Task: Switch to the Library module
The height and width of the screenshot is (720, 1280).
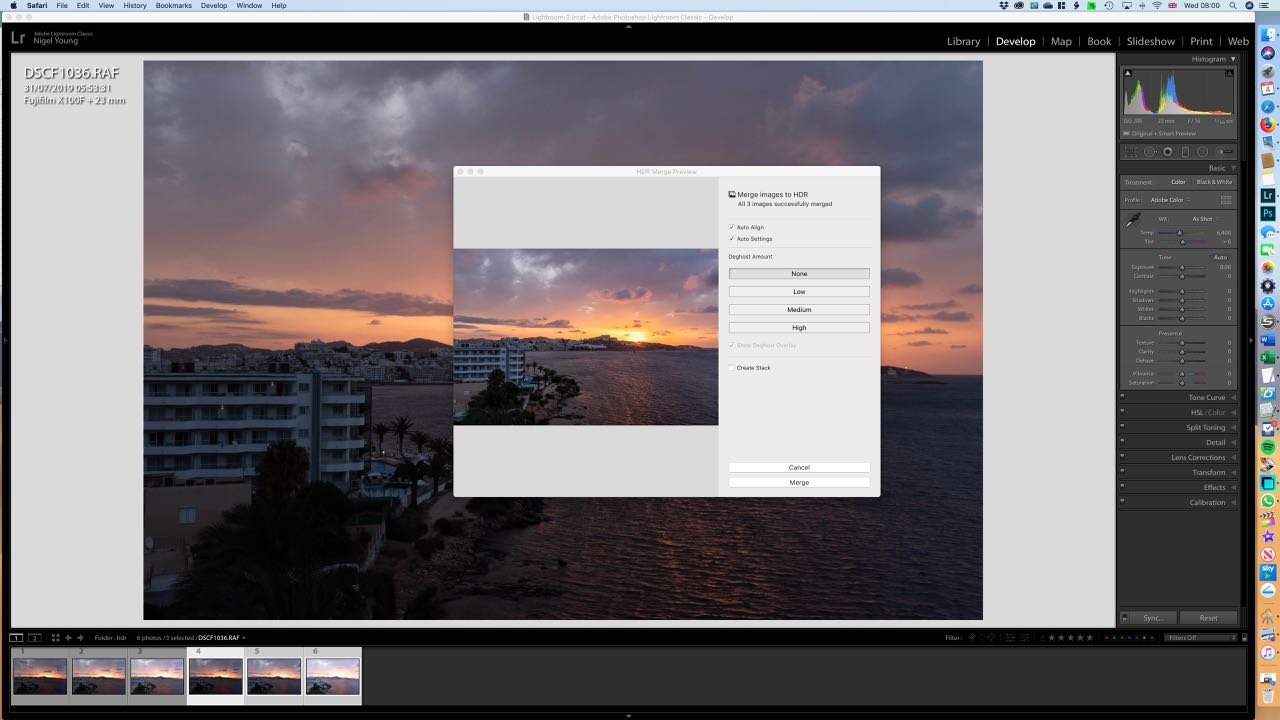Action: point(963,41)
